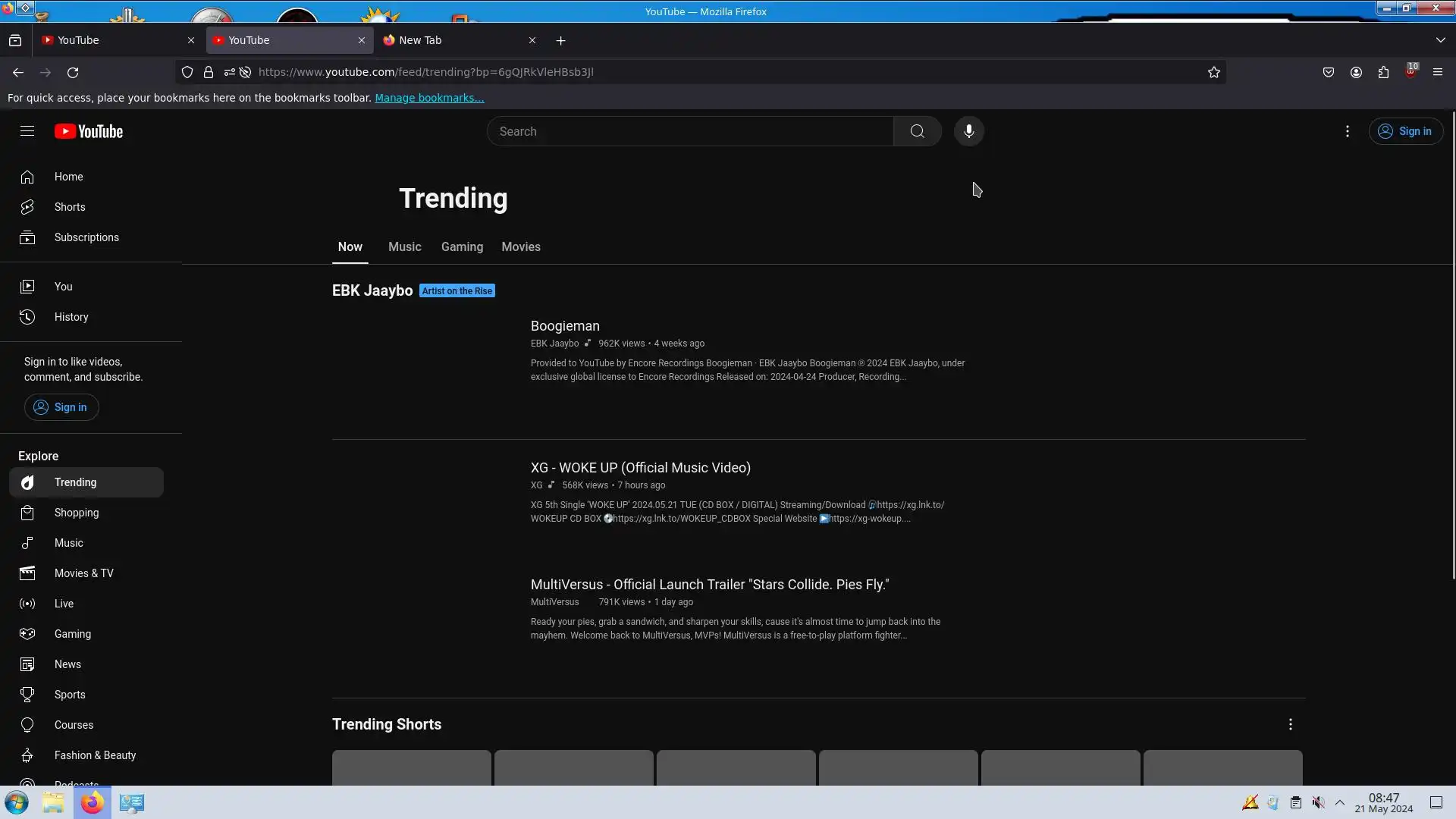Click Sign in button at top right
The width and height of the screenshot is (1456, 819).
pyautogui.click(x=1405, y=131)
